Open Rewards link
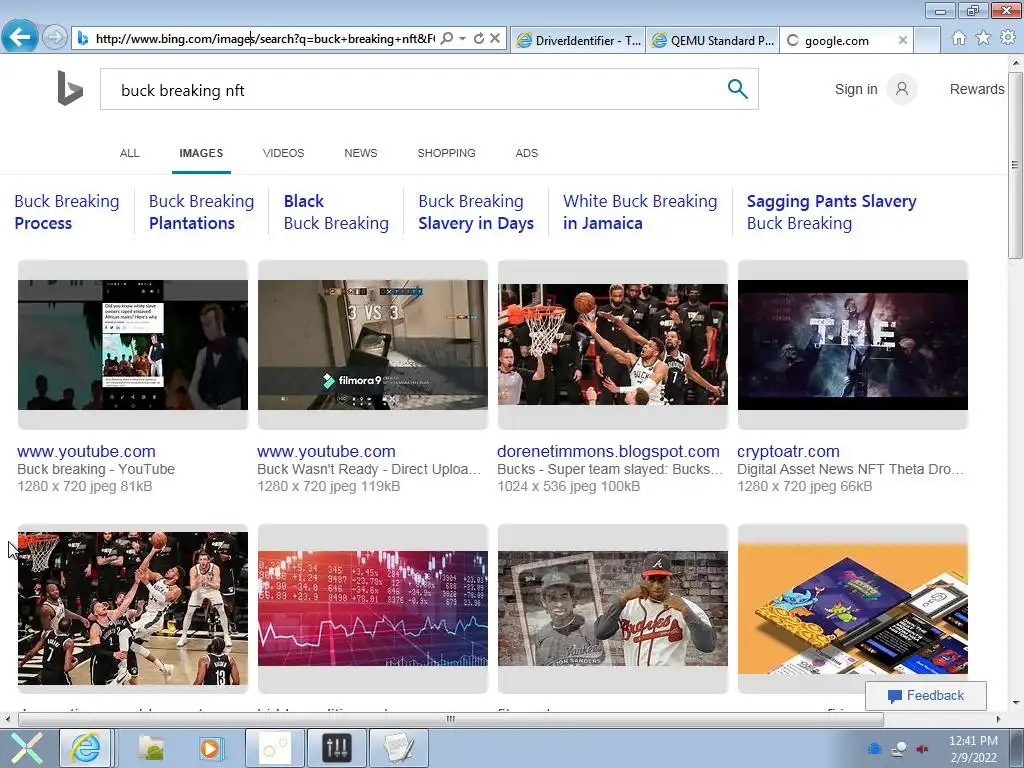This screenshot has height=768, width=1024. point(977,89)
